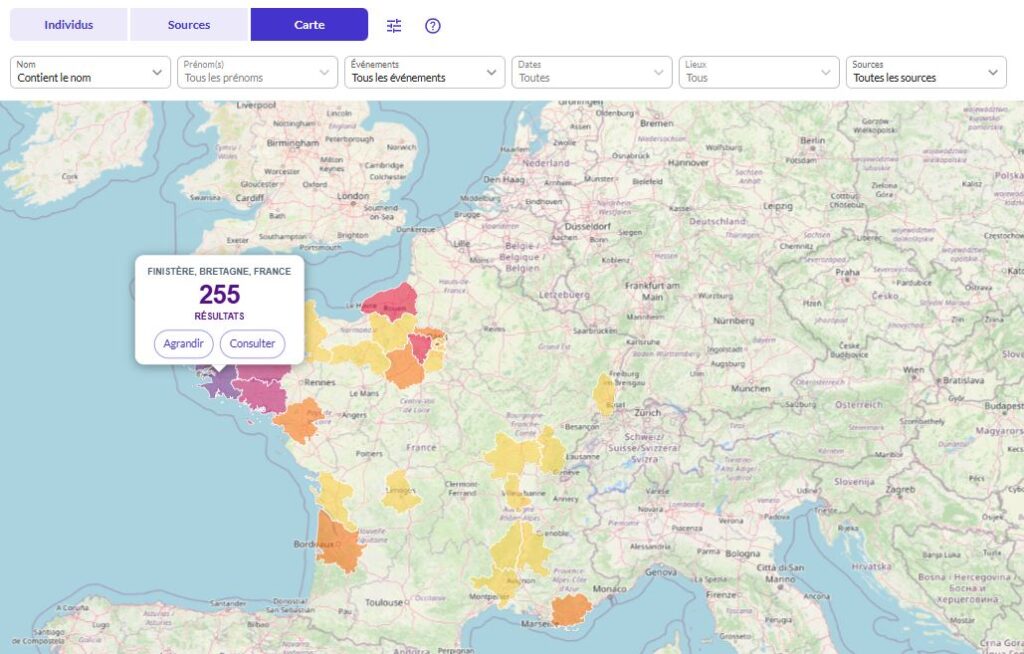
Task: Select the orange region south of Rennes
Action: 298,420
